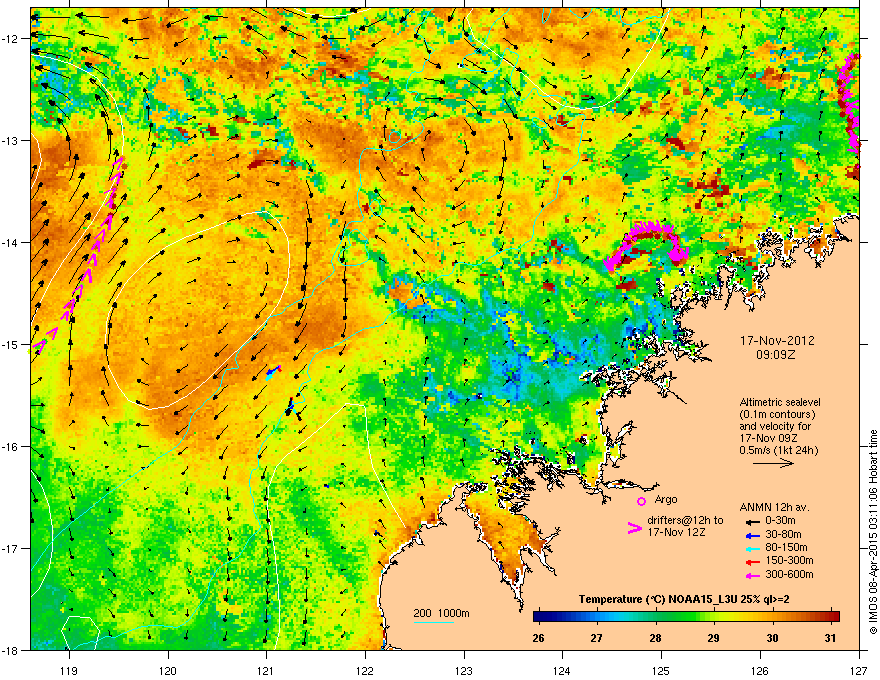
Task: Select the blue 30-80m arrow legend icon
Action: click(752, 535)
